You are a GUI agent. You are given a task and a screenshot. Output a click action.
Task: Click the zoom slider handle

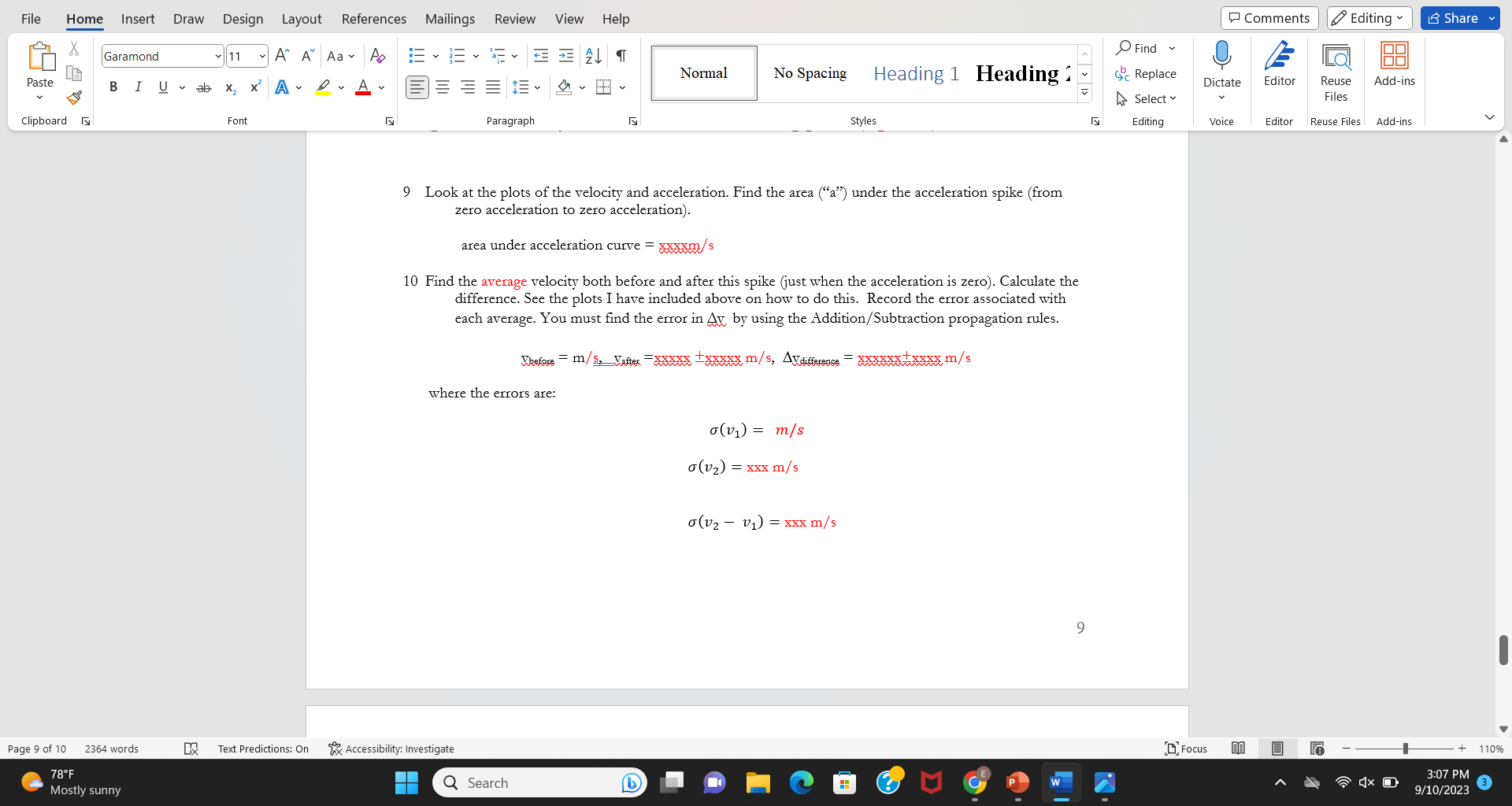pos(1405,749)
